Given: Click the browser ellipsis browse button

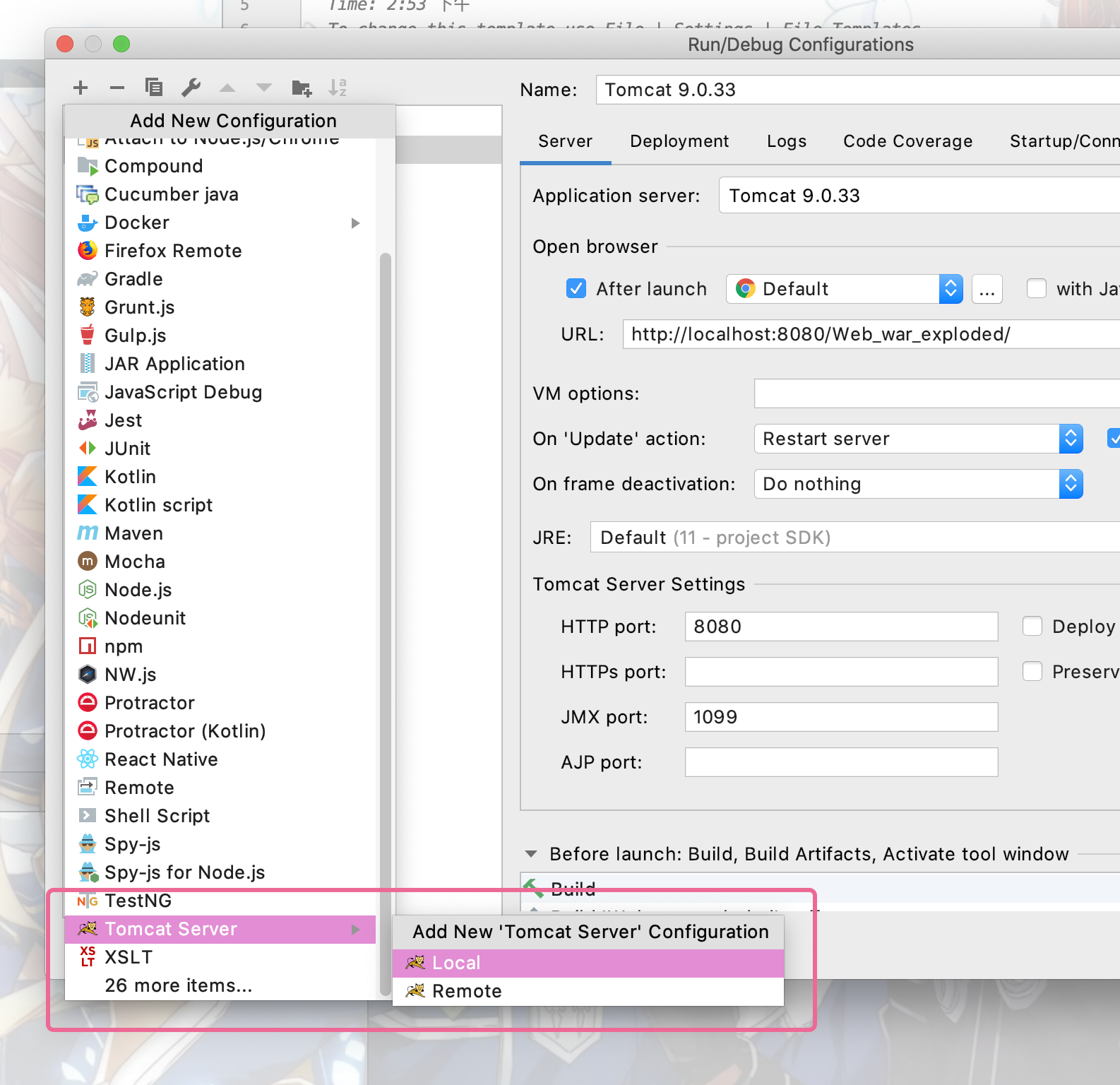Looking at the screenshot, I should click(x=987, y=289).
